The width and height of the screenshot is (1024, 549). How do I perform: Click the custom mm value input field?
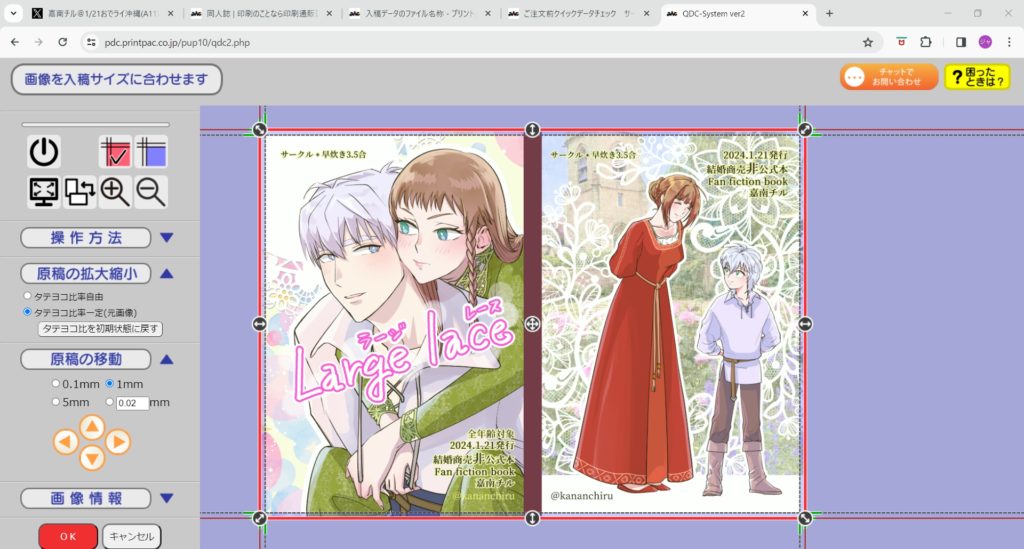tap(131, 403)
